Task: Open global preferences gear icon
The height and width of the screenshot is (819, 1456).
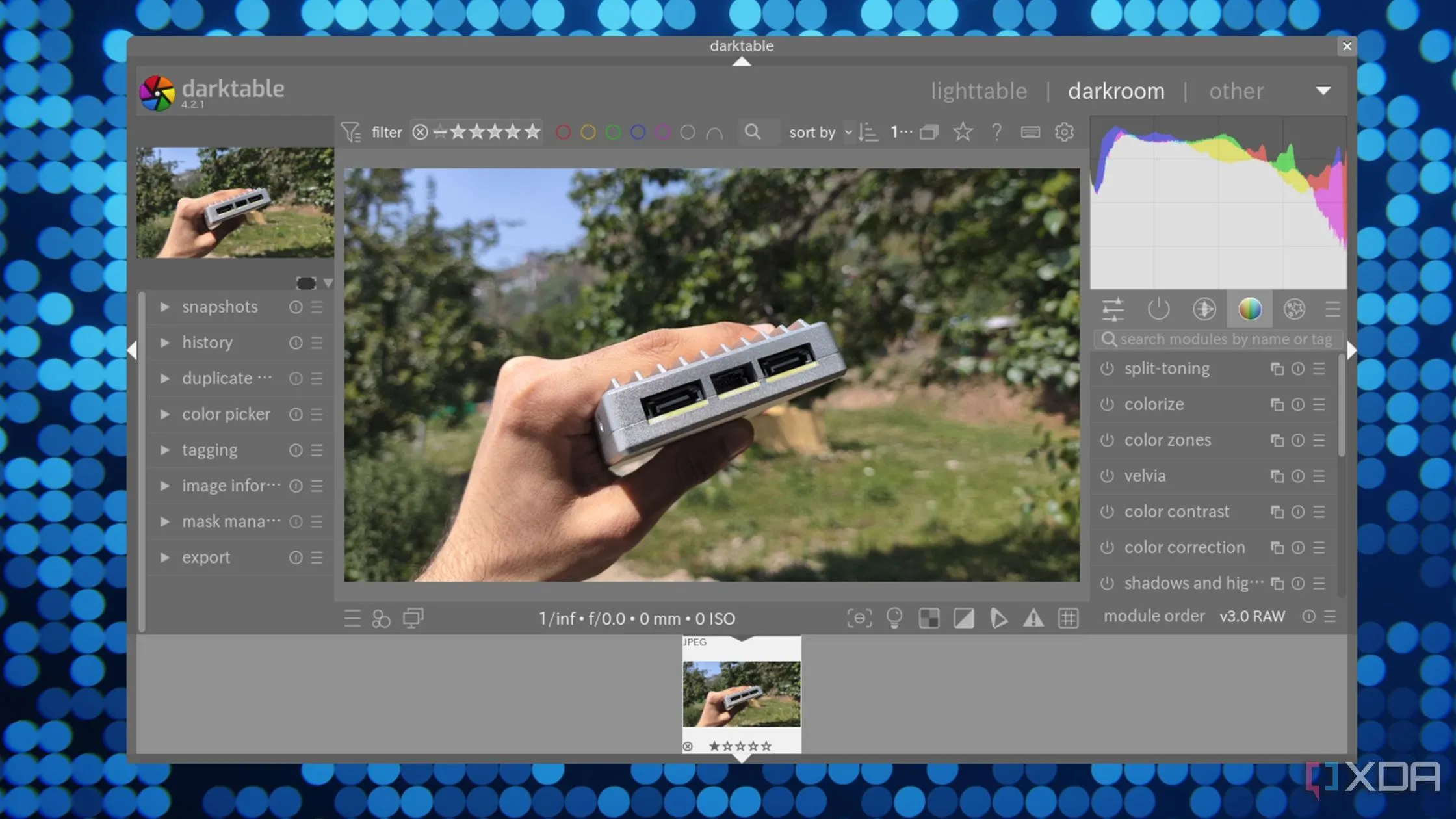Action: tap(1064, 133)
